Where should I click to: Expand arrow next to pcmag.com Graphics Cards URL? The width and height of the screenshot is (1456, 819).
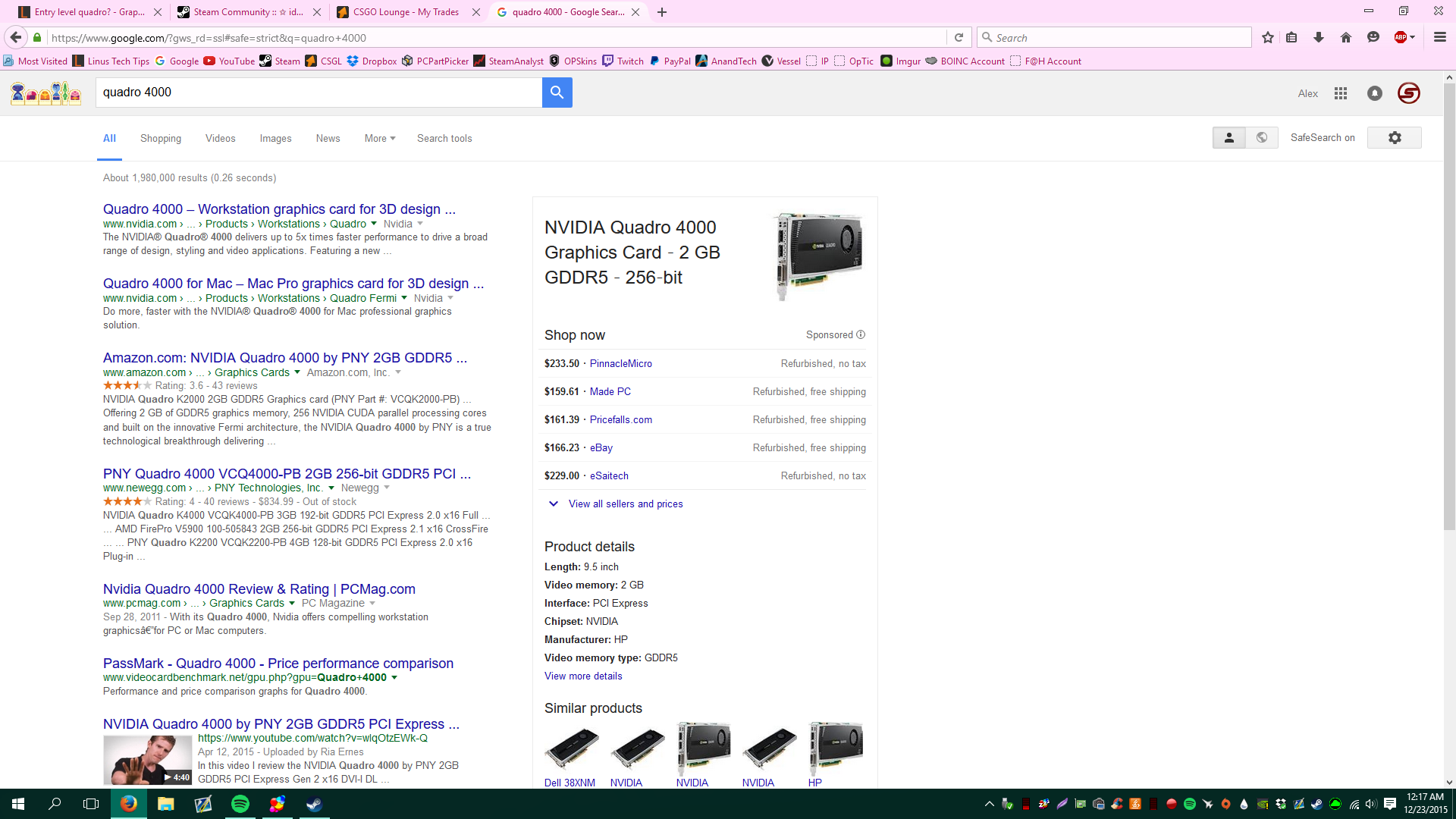291,603
